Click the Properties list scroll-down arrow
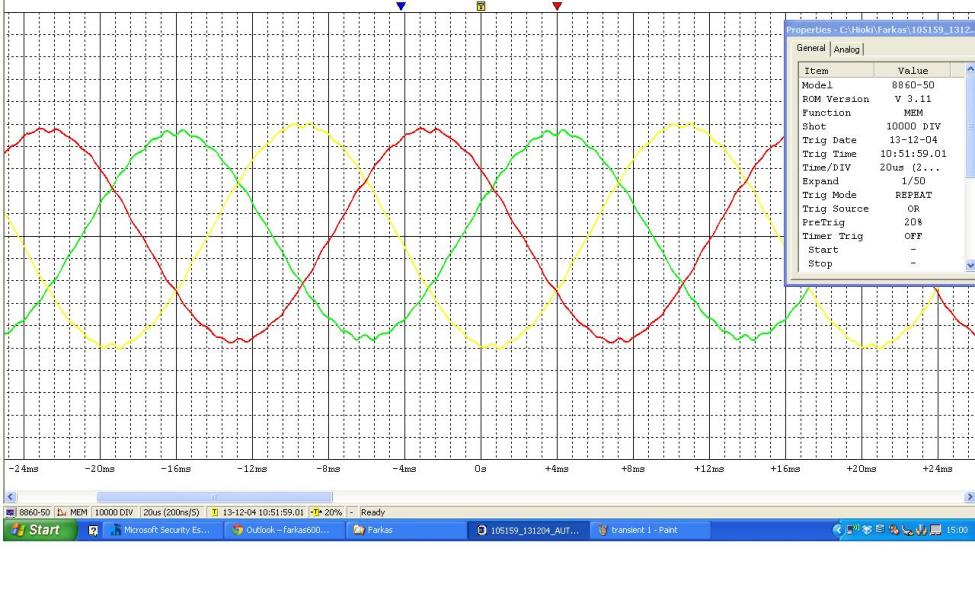This screenshot has width=975, height=609. [x=970, y=265]
